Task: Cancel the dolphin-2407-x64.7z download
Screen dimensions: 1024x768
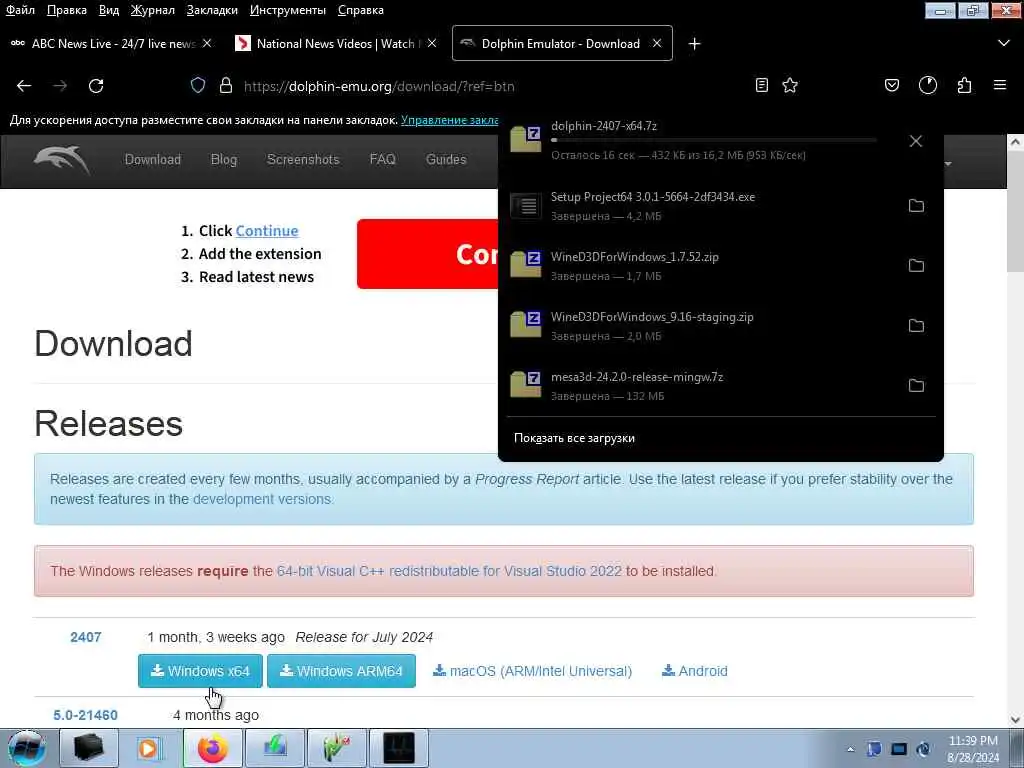Action: (x=916, y=141)
